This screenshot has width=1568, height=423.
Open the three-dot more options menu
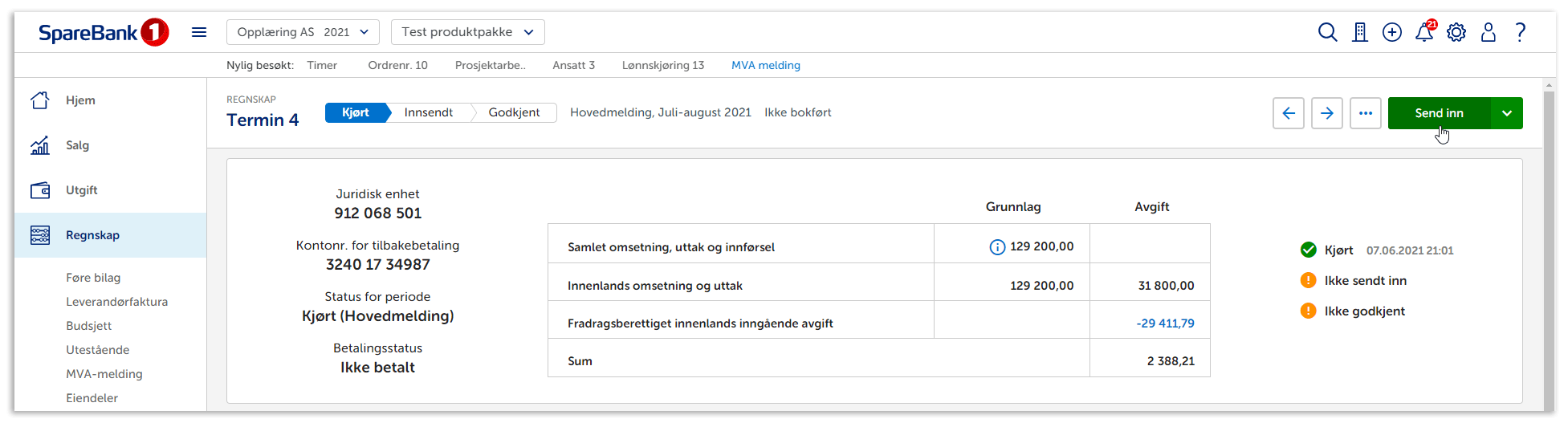(1366, 113)
